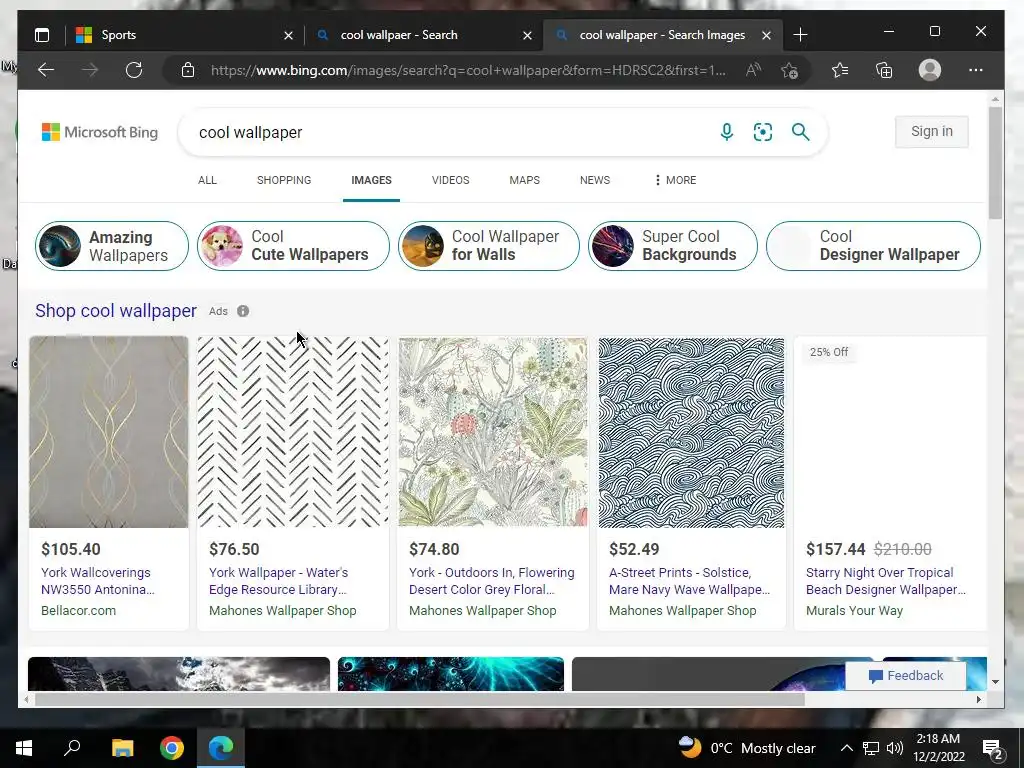
Task: Select the IMAGES search category
Action: [x=372, y=180]
